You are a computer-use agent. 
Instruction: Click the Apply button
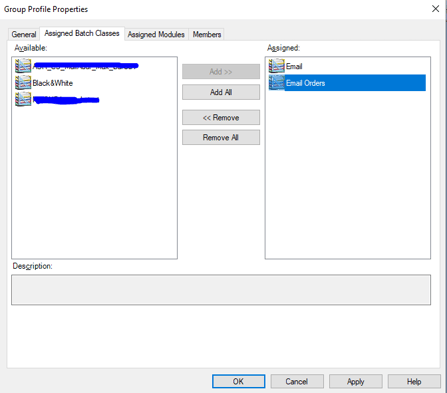coord(356,381)
